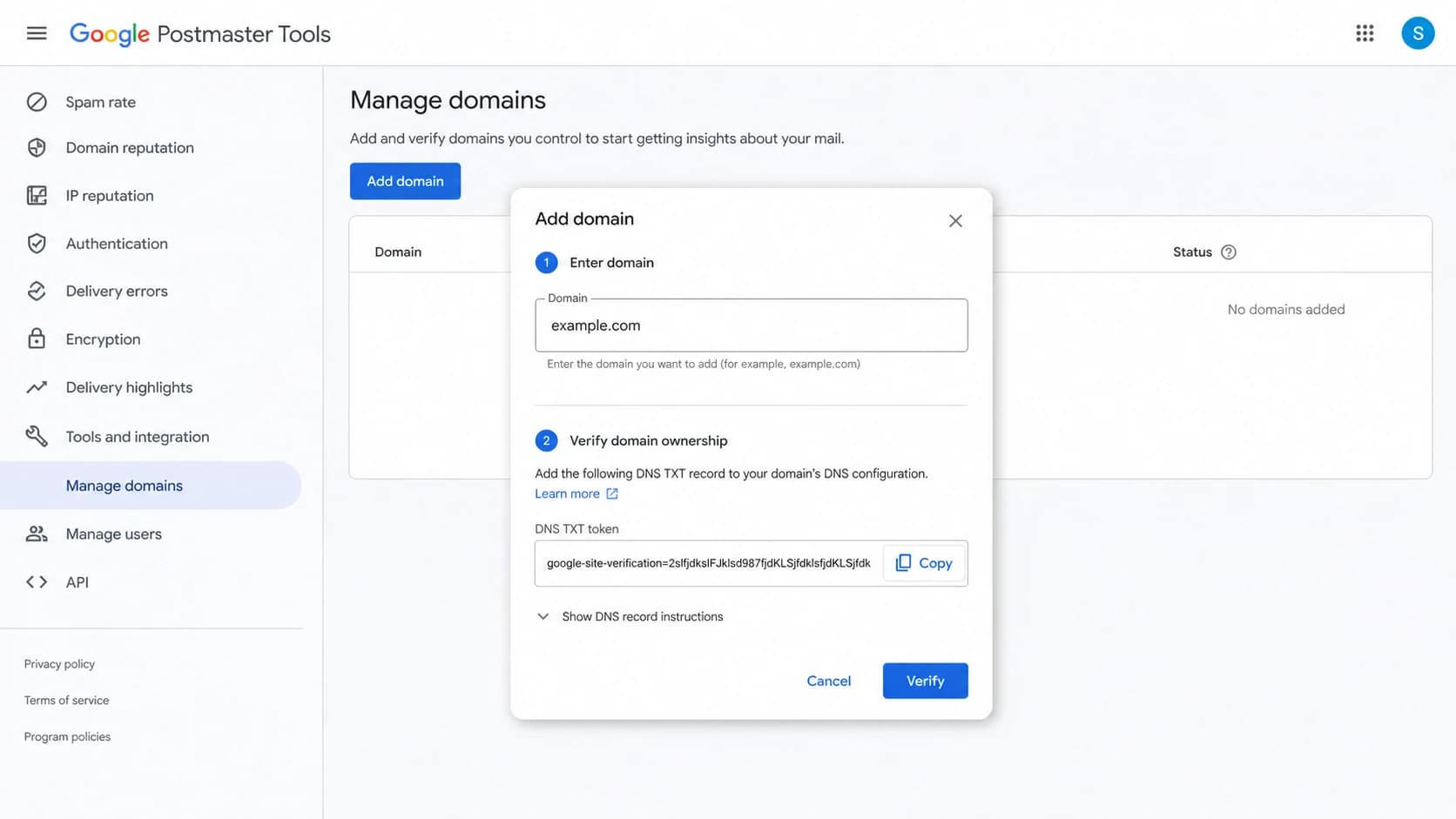
Task: Open the hamburger main menu
Action: tap(37, 34)
